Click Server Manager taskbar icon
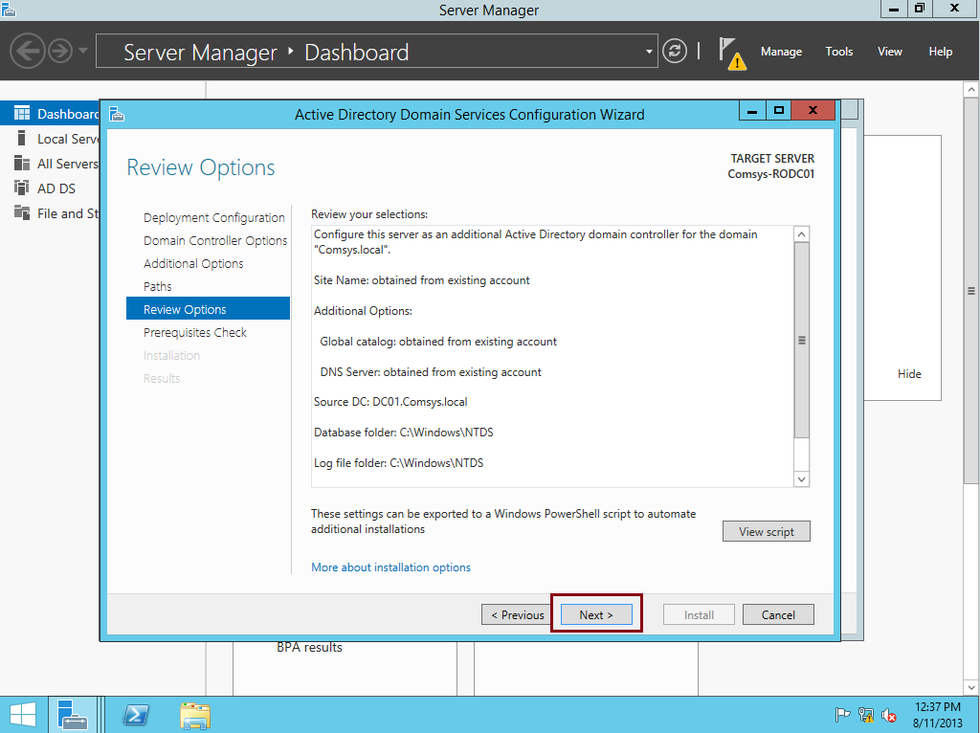 point(72,715)
